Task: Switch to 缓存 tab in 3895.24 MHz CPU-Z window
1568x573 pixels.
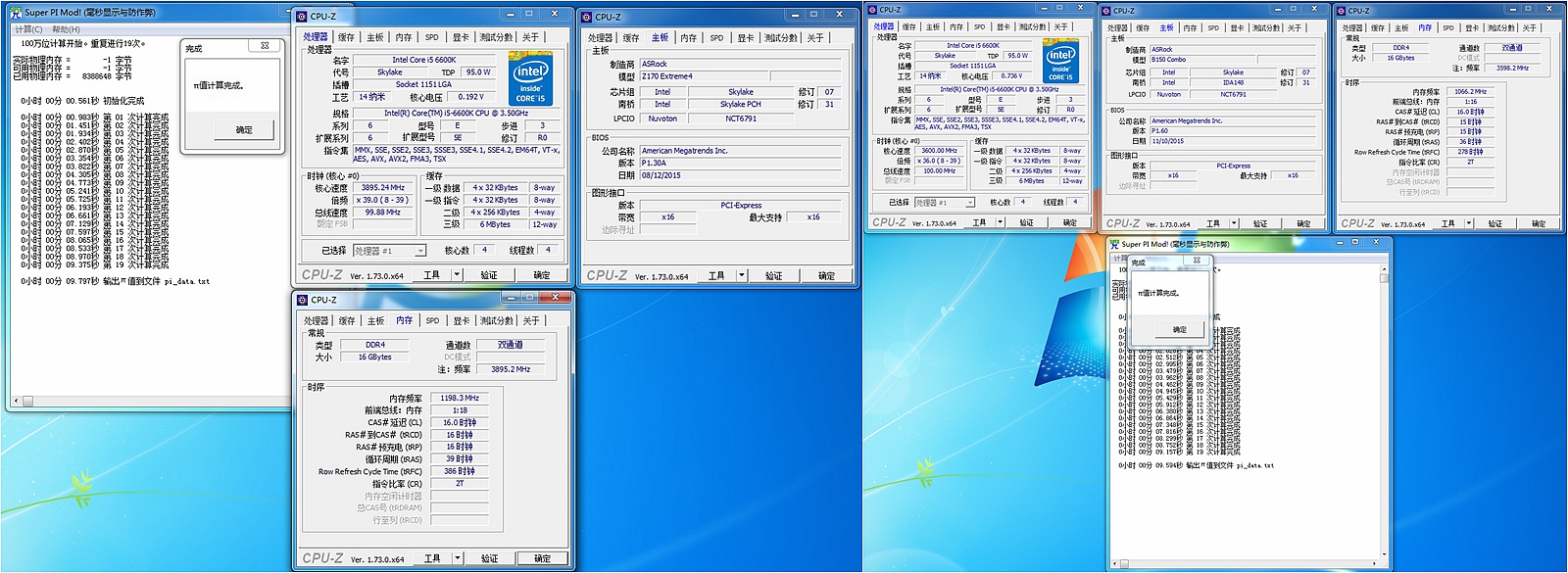Action: point(347,37)
